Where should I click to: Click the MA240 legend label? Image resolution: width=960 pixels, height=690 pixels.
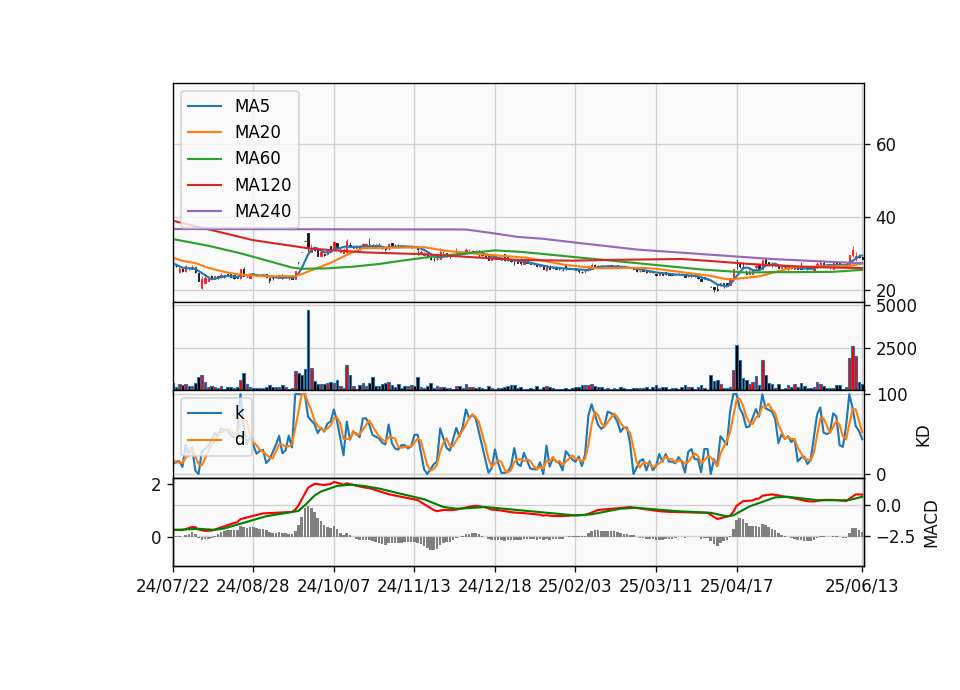(x=263, y=211)
